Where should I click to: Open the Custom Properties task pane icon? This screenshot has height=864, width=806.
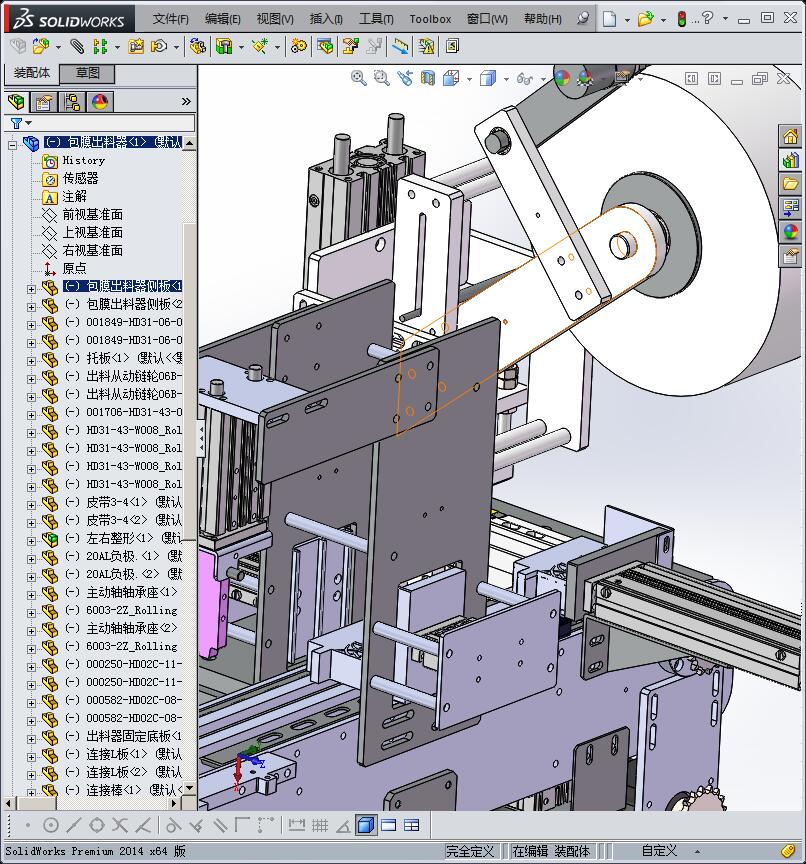(791, 256)
